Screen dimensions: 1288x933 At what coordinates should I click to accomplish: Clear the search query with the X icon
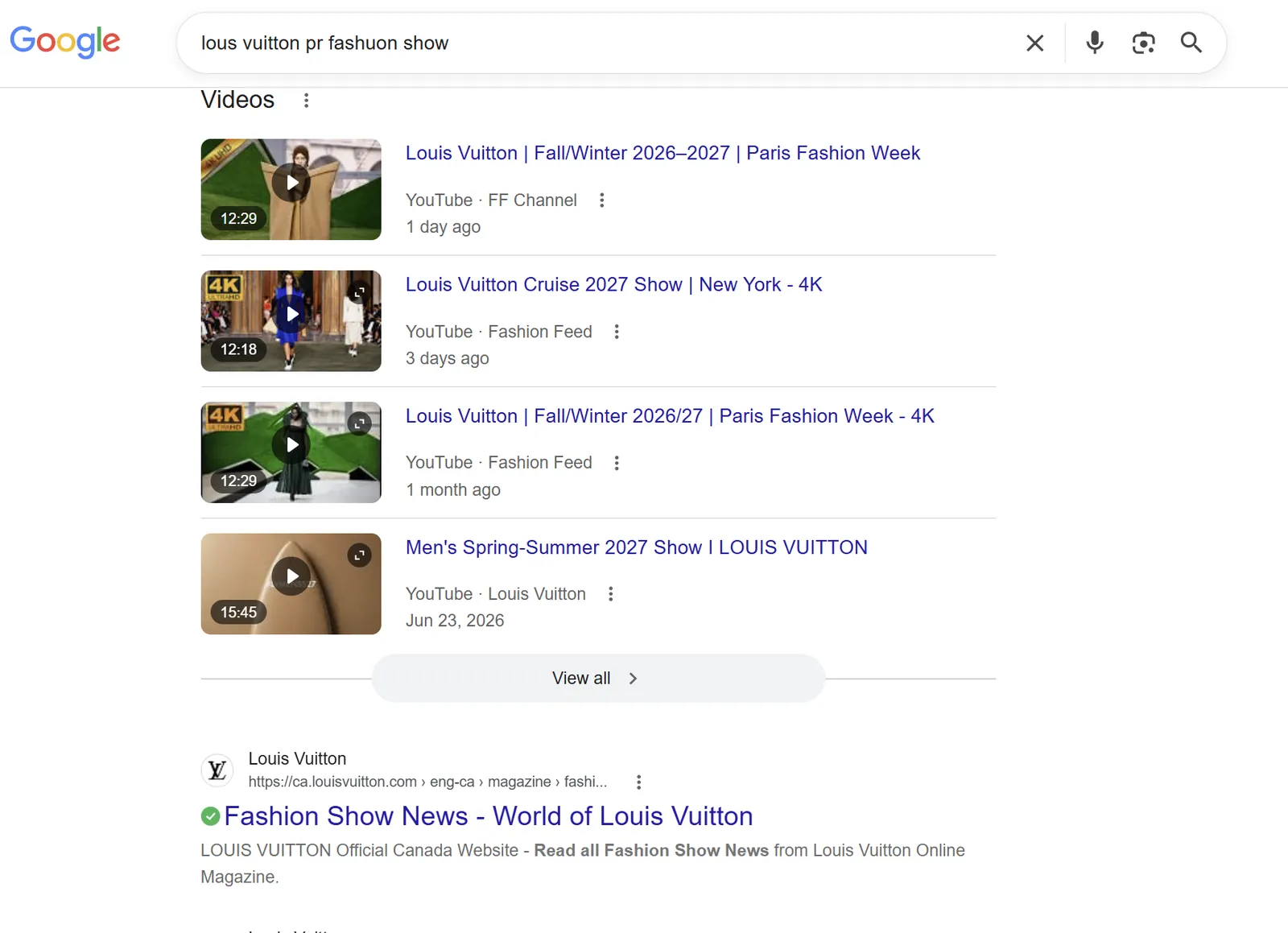[1035, 43]
